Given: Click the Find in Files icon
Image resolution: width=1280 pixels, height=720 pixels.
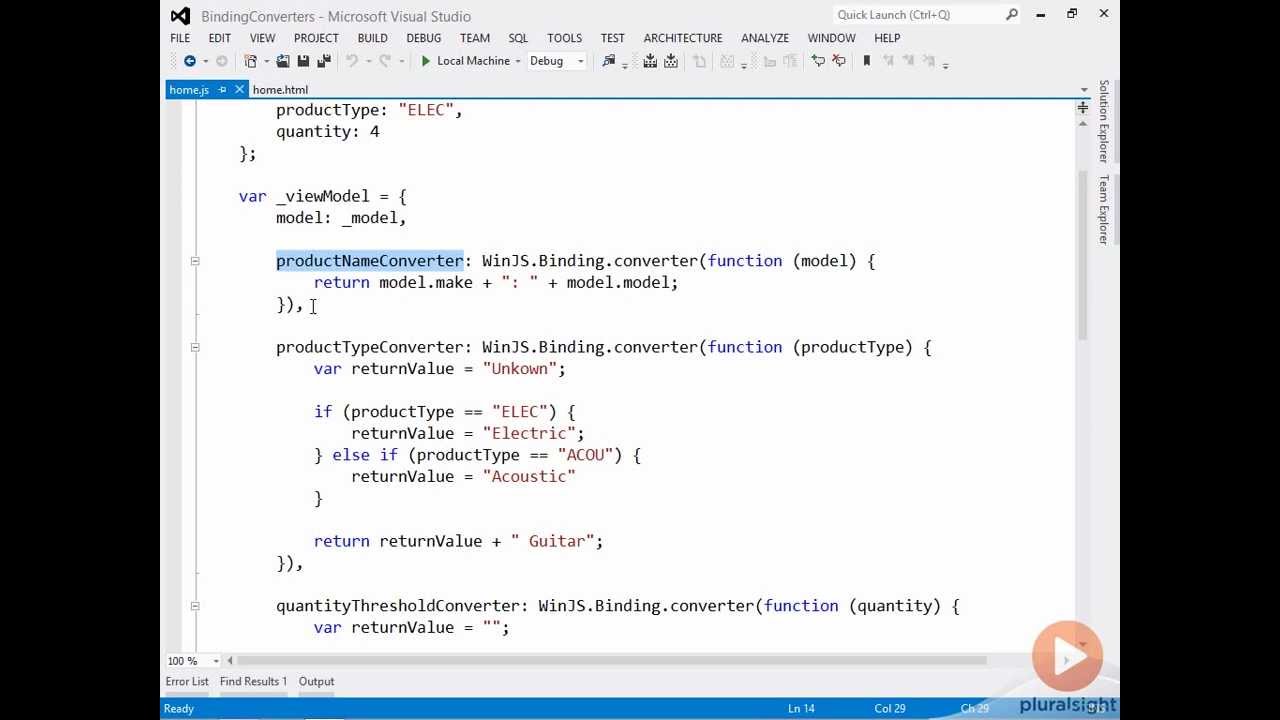Looking at the screenshot, I should [x=608, y=61].
